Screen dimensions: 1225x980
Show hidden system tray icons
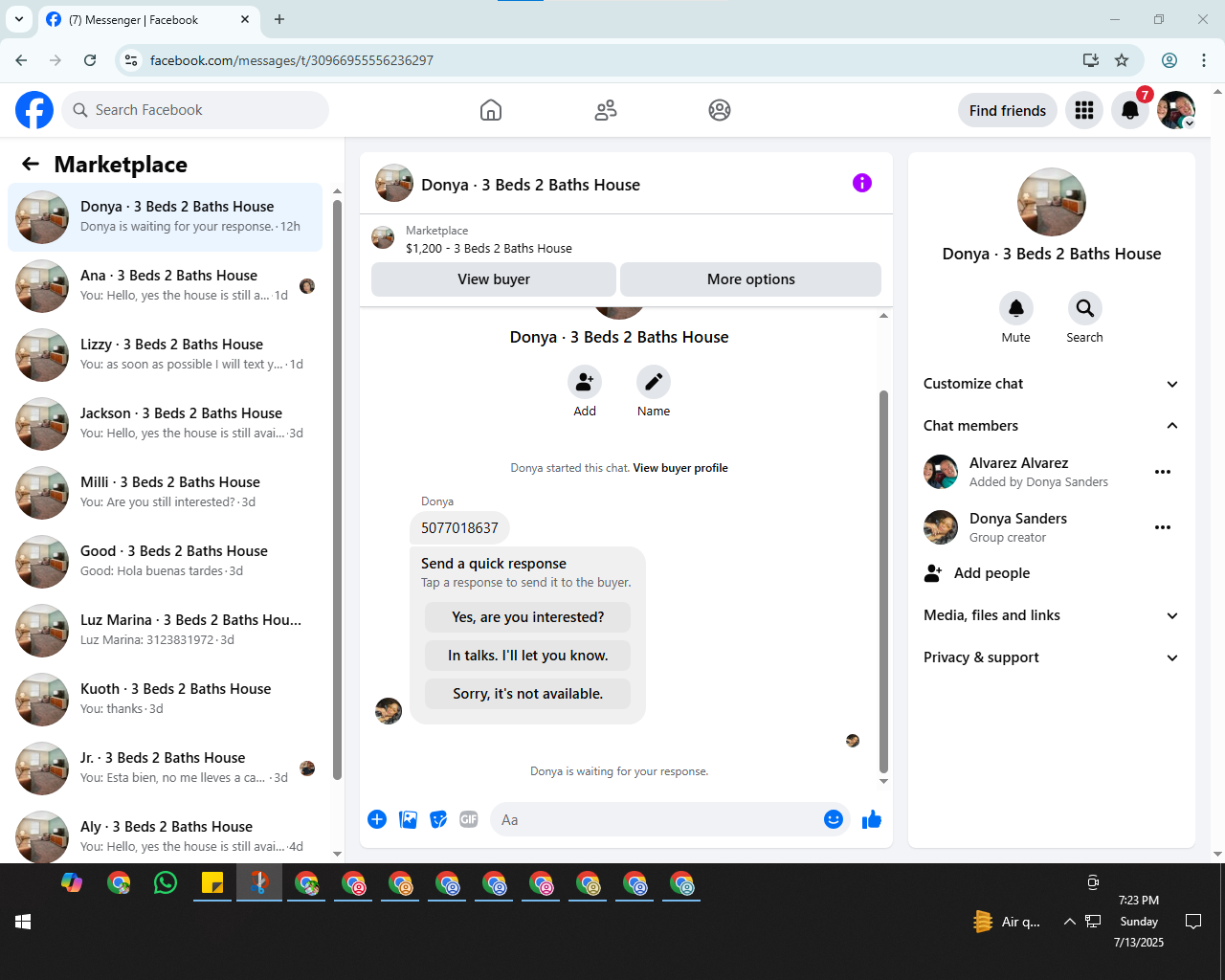point(1069,922)
